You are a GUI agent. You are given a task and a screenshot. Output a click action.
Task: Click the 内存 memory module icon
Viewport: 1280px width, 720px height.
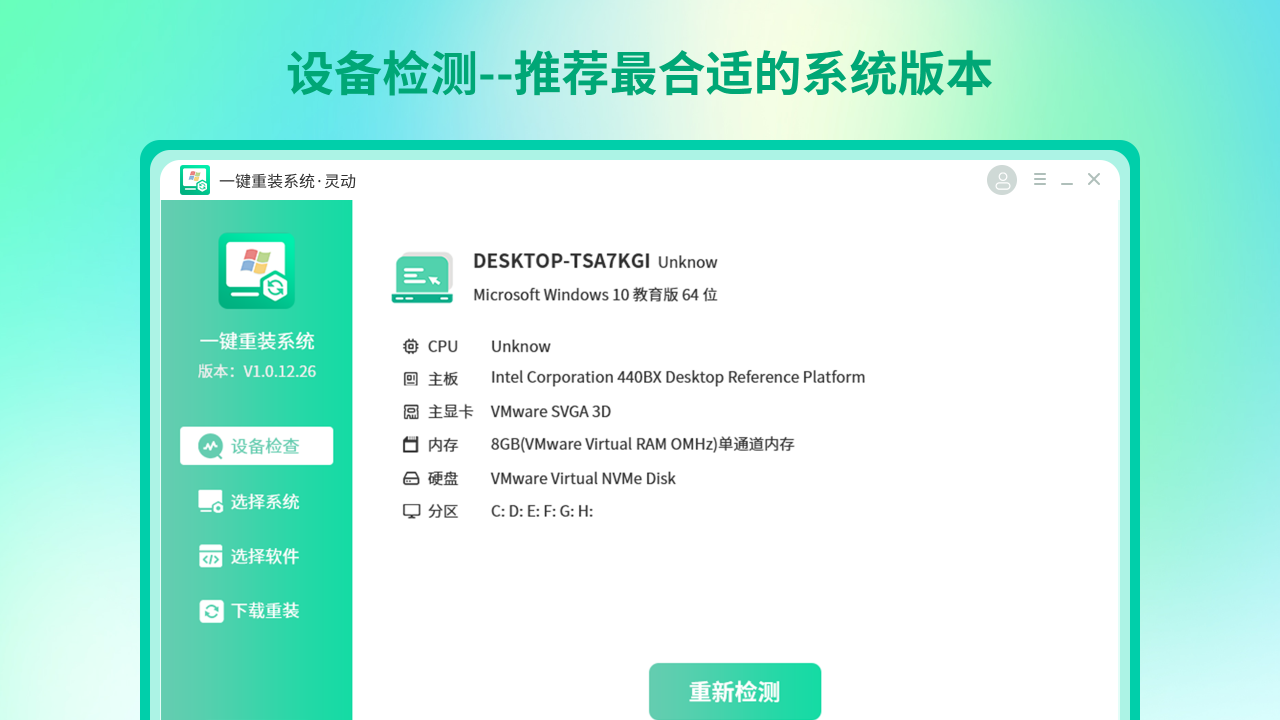tap(411, 445)
